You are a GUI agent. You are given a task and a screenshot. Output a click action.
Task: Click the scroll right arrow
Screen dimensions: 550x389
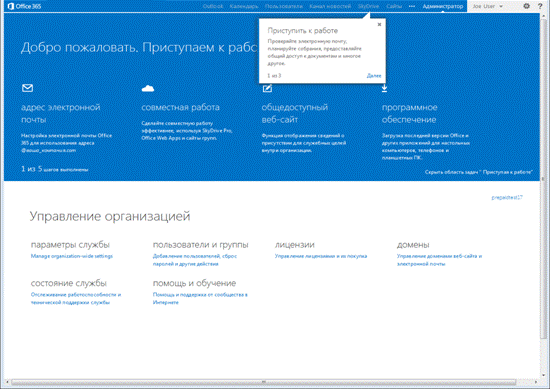tap(536, 382)
